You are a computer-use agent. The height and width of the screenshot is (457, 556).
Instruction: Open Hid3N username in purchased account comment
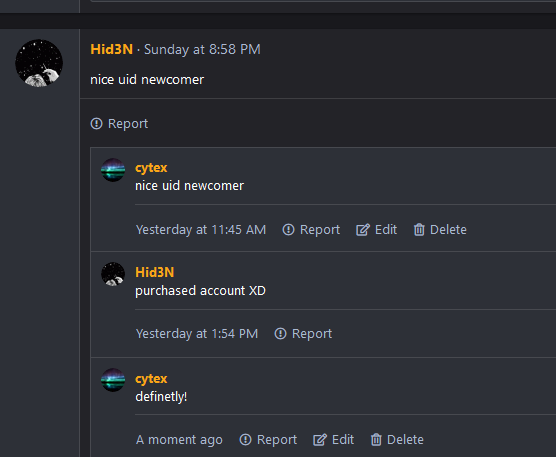(x=155, y=272)
